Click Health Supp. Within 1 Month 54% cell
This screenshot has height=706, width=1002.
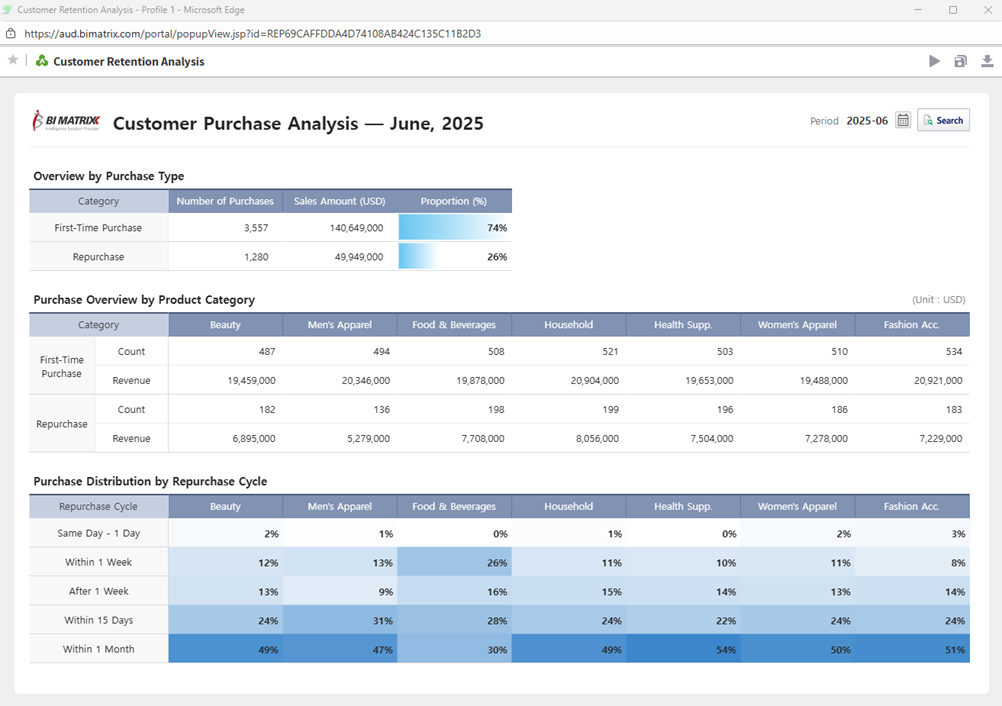(x=683, y=649)
